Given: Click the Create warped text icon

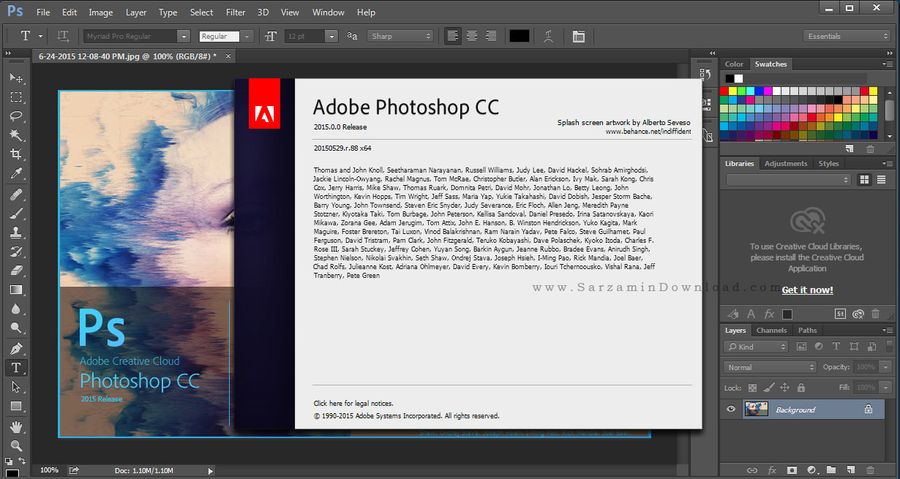Looking at the screenshot, I should [549, 36].
